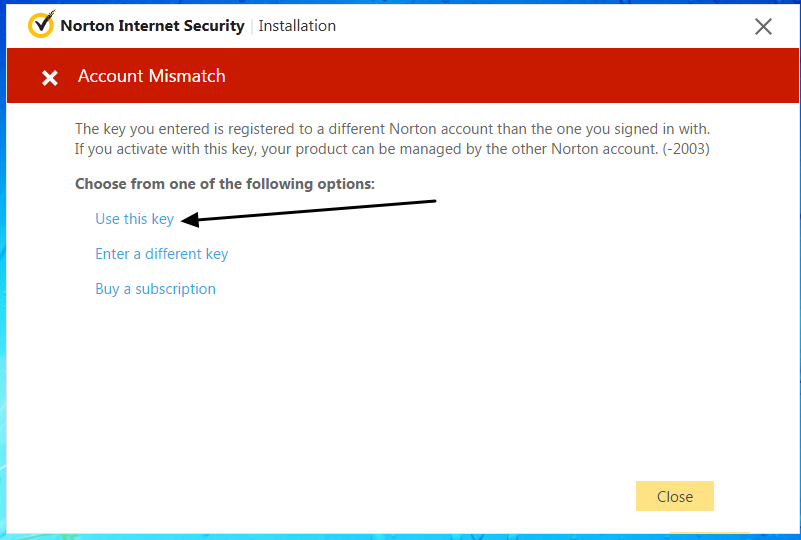
Task: Click the word "key" in "Use this key"
Action: tap(162, 219)
